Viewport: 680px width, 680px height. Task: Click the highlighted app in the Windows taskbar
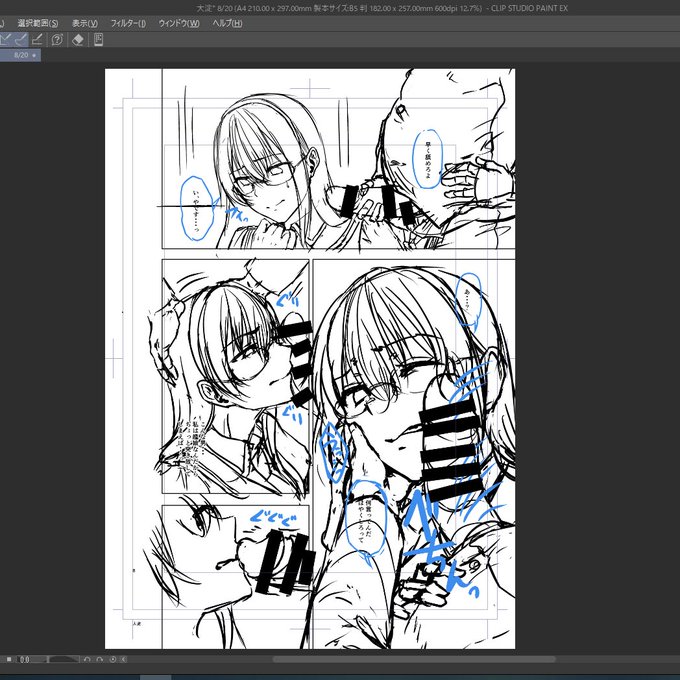155,677
